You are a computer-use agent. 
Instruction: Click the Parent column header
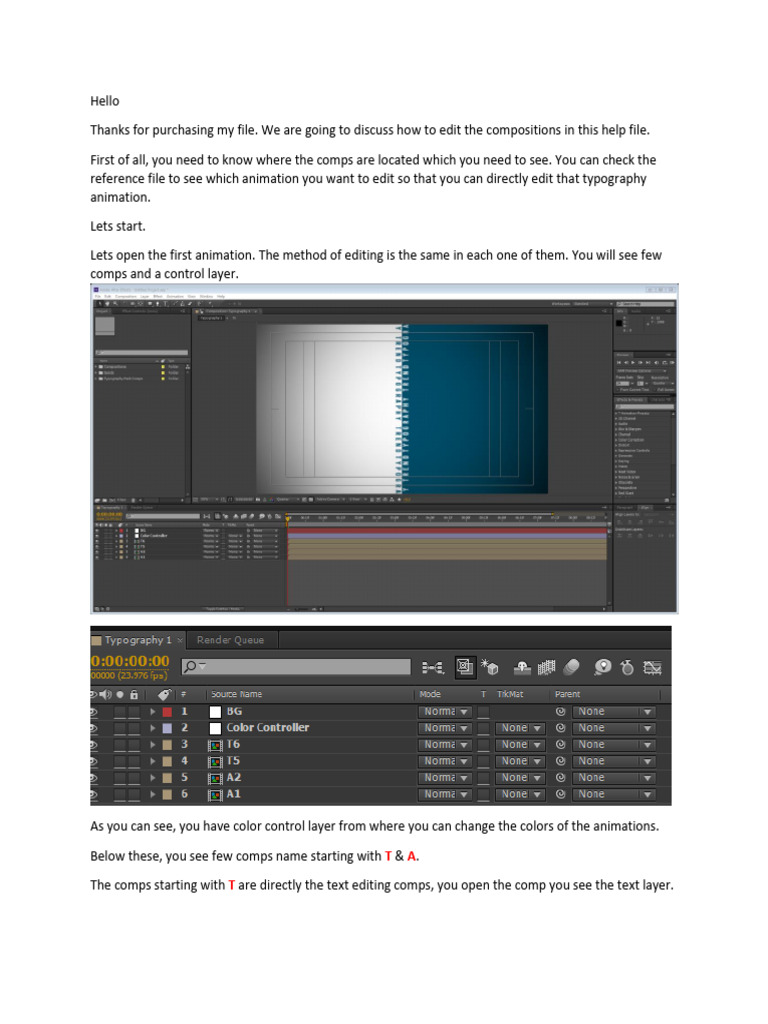click(568, 694)
